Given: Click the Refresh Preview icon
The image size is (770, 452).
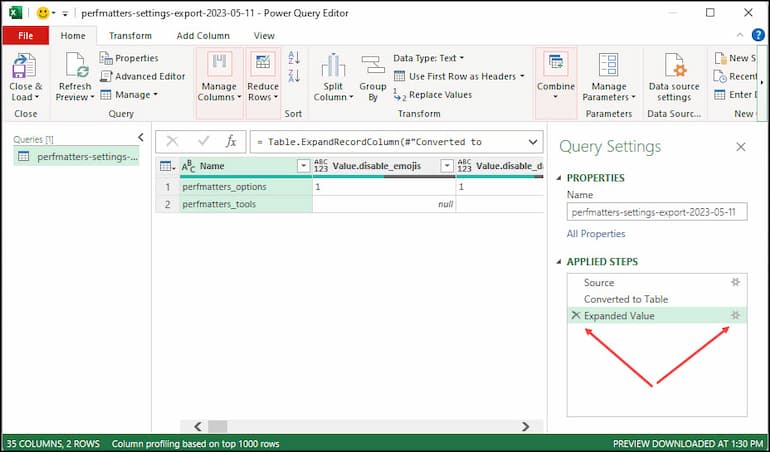Looking at the screenshot, I should pyautogui.click(x=77, y=65).
